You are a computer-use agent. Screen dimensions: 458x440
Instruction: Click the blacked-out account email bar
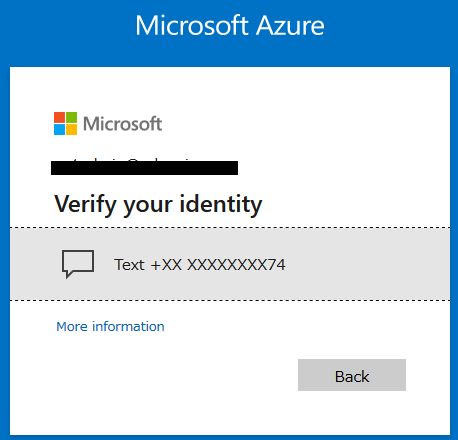[x=144, y=168]
